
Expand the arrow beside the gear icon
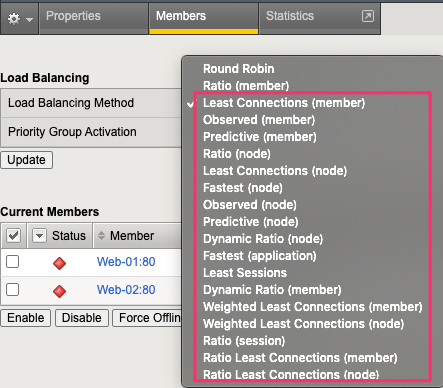[x=29, y=20]
